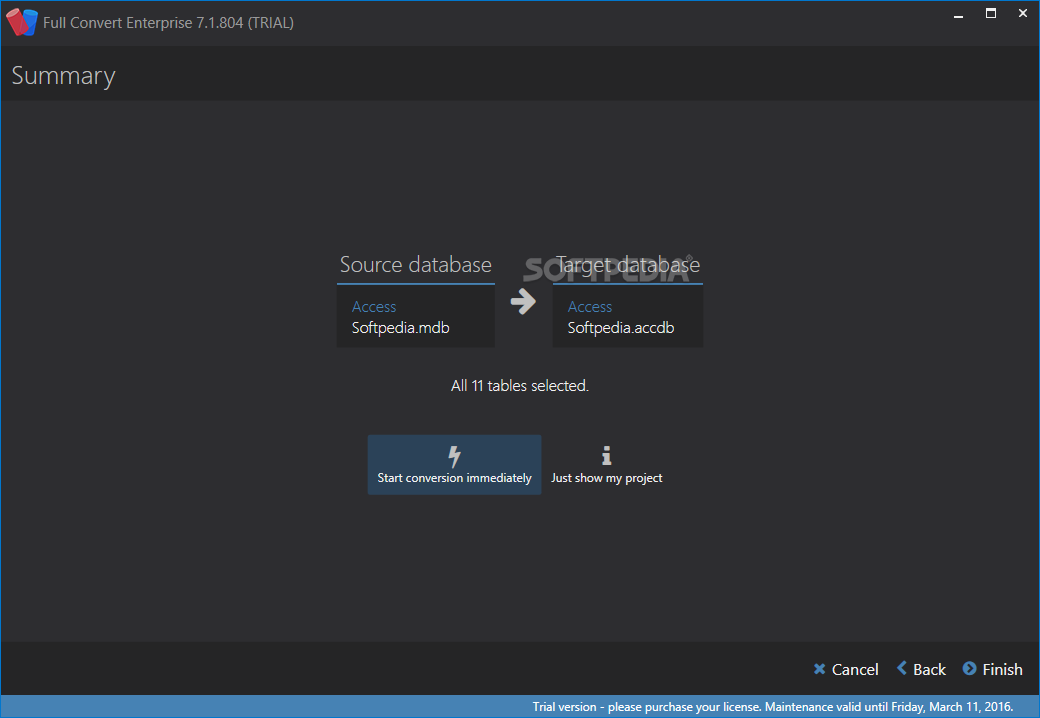Click the Cancel button
The width and height of the screenshot is (1040, 718).
pyautogui.click(x=846, y=670)
